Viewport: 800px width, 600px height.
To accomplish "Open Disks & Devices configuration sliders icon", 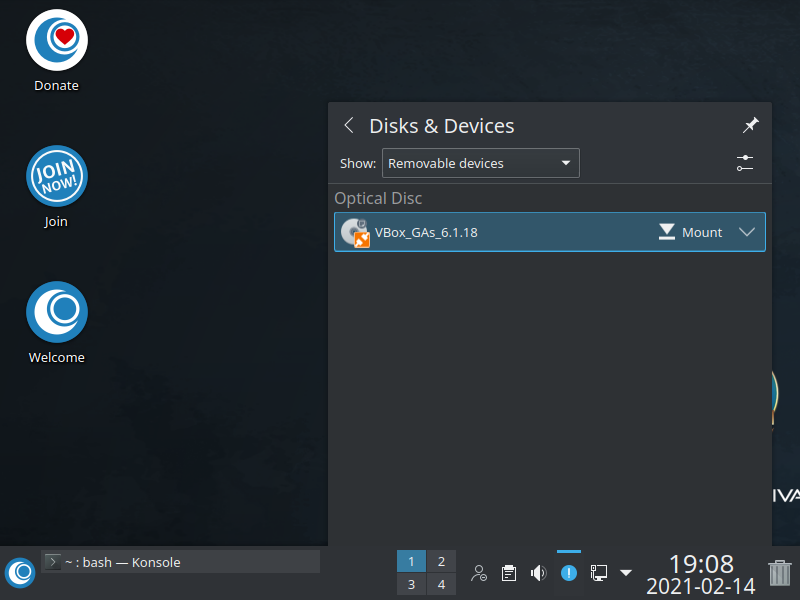I will coord(745,163).
